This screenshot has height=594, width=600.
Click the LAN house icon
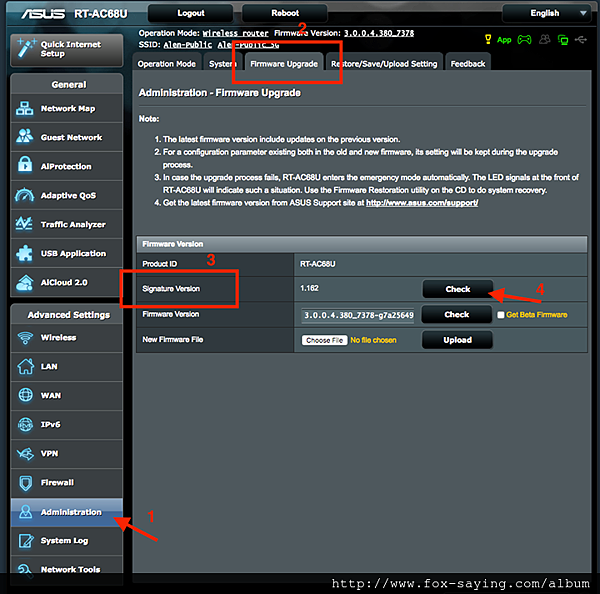click(26, 366)
